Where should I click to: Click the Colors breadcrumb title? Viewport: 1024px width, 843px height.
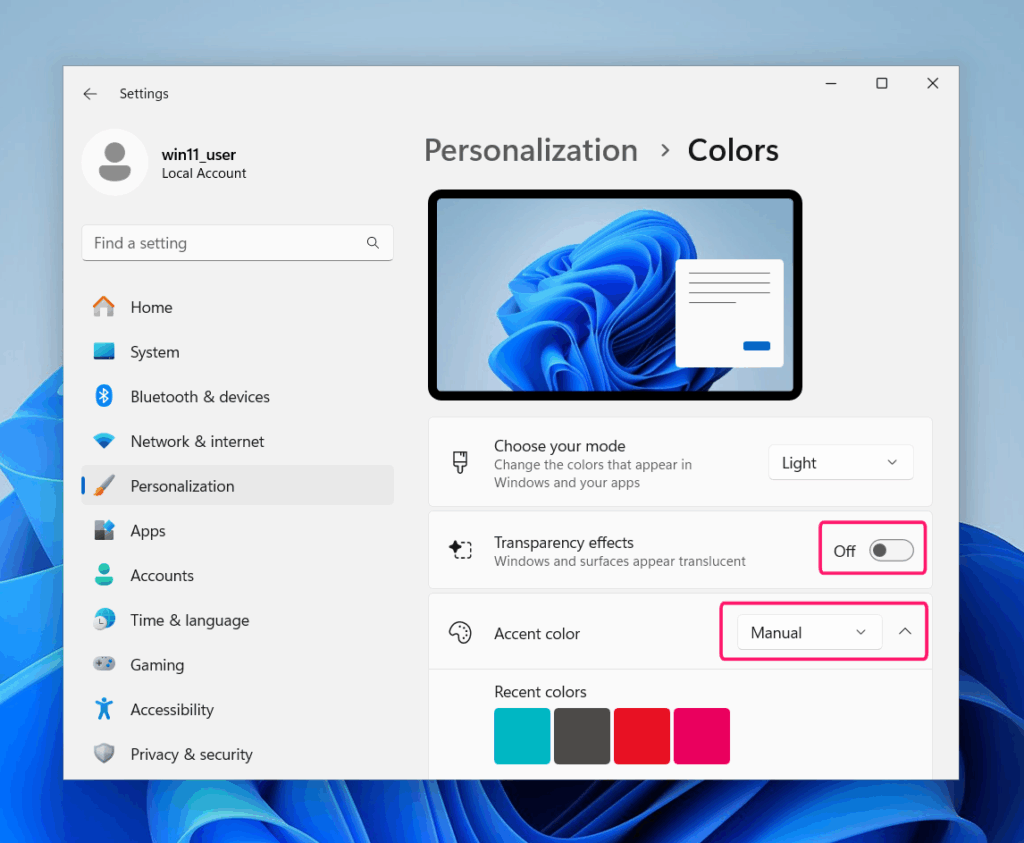pyautogui.click(x=733, y=150)
